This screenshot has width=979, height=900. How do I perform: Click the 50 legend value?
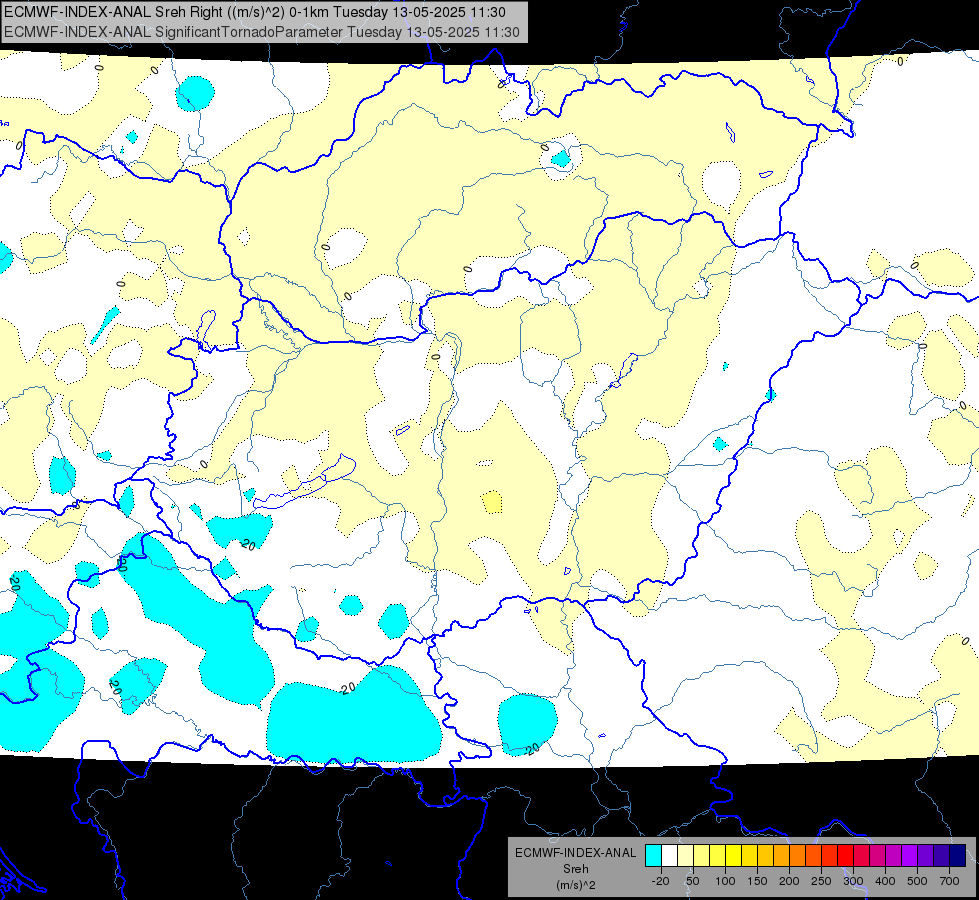[692, 881]
